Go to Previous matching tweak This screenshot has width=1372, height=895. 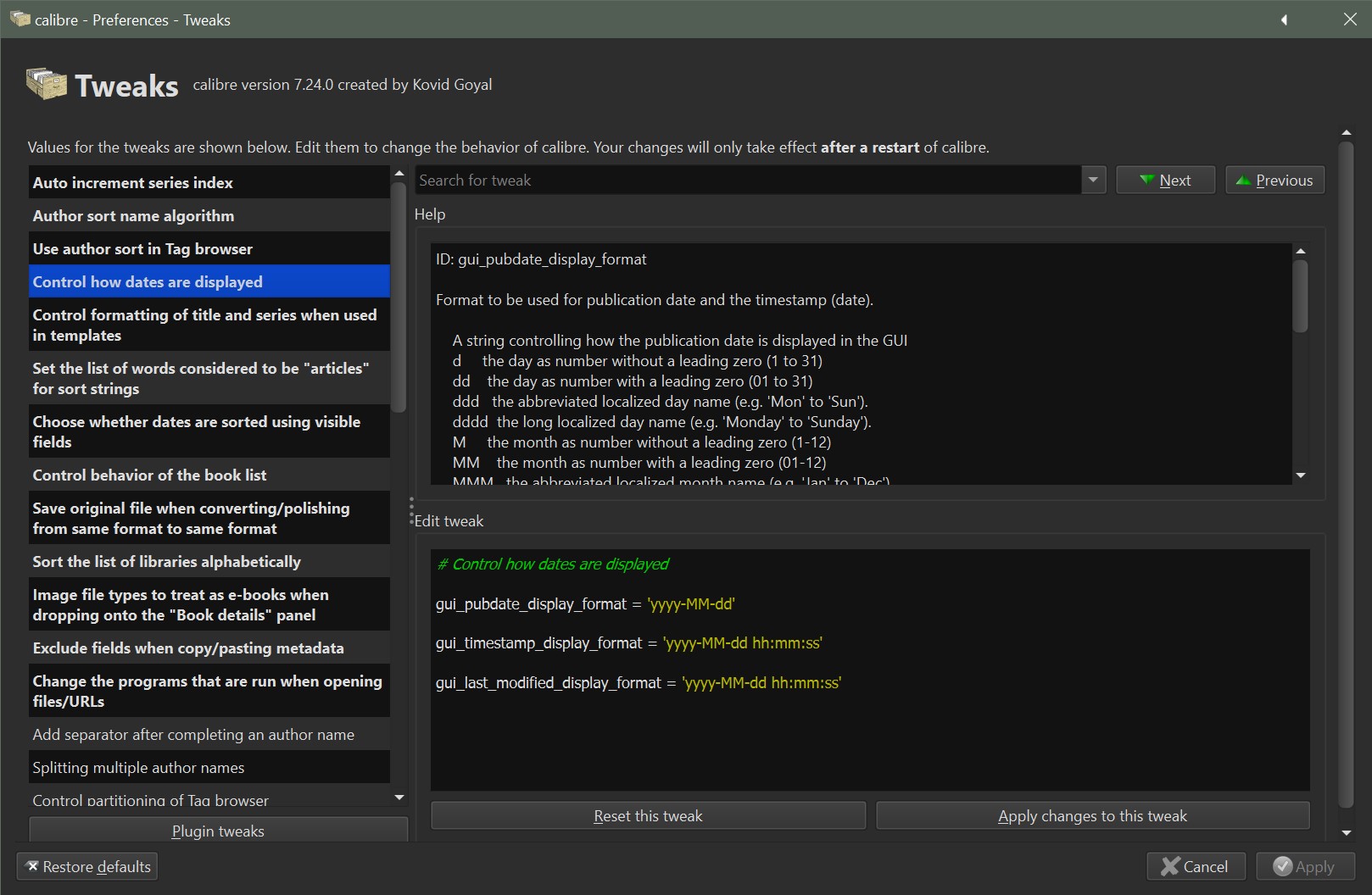click(1274, 180)
